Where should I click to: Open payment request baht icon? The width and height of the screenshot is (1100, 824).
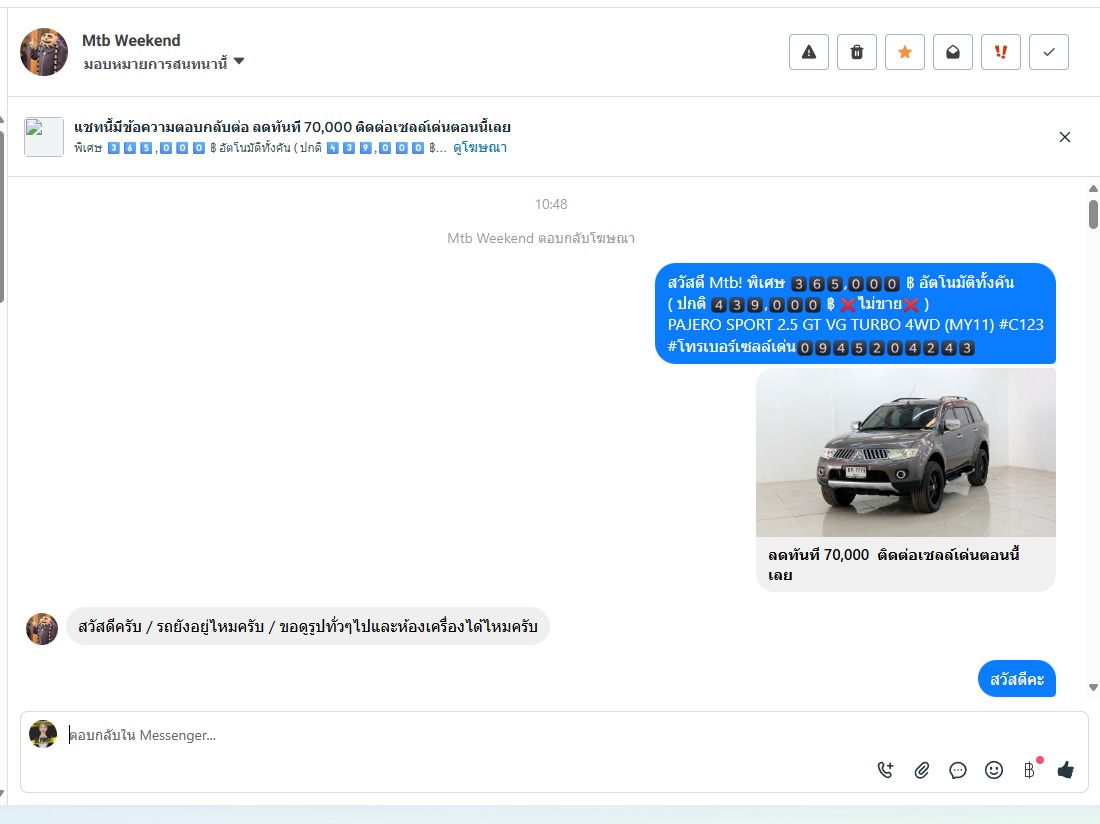click(1030, 769)
